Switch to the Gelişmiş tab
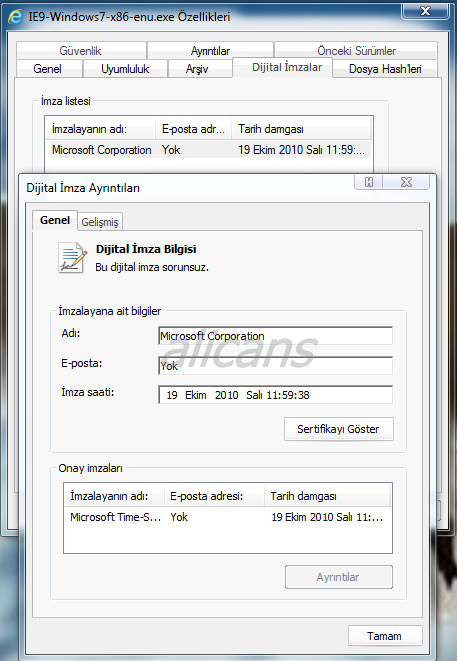457x661 pixels. [x=100, y=222]
